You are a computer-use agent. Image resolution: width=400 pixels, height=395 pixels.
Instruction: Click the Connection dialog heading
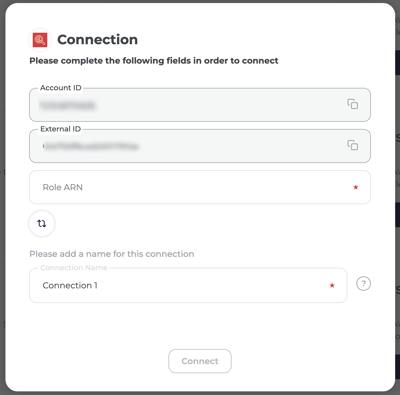(x=97, y=40)
